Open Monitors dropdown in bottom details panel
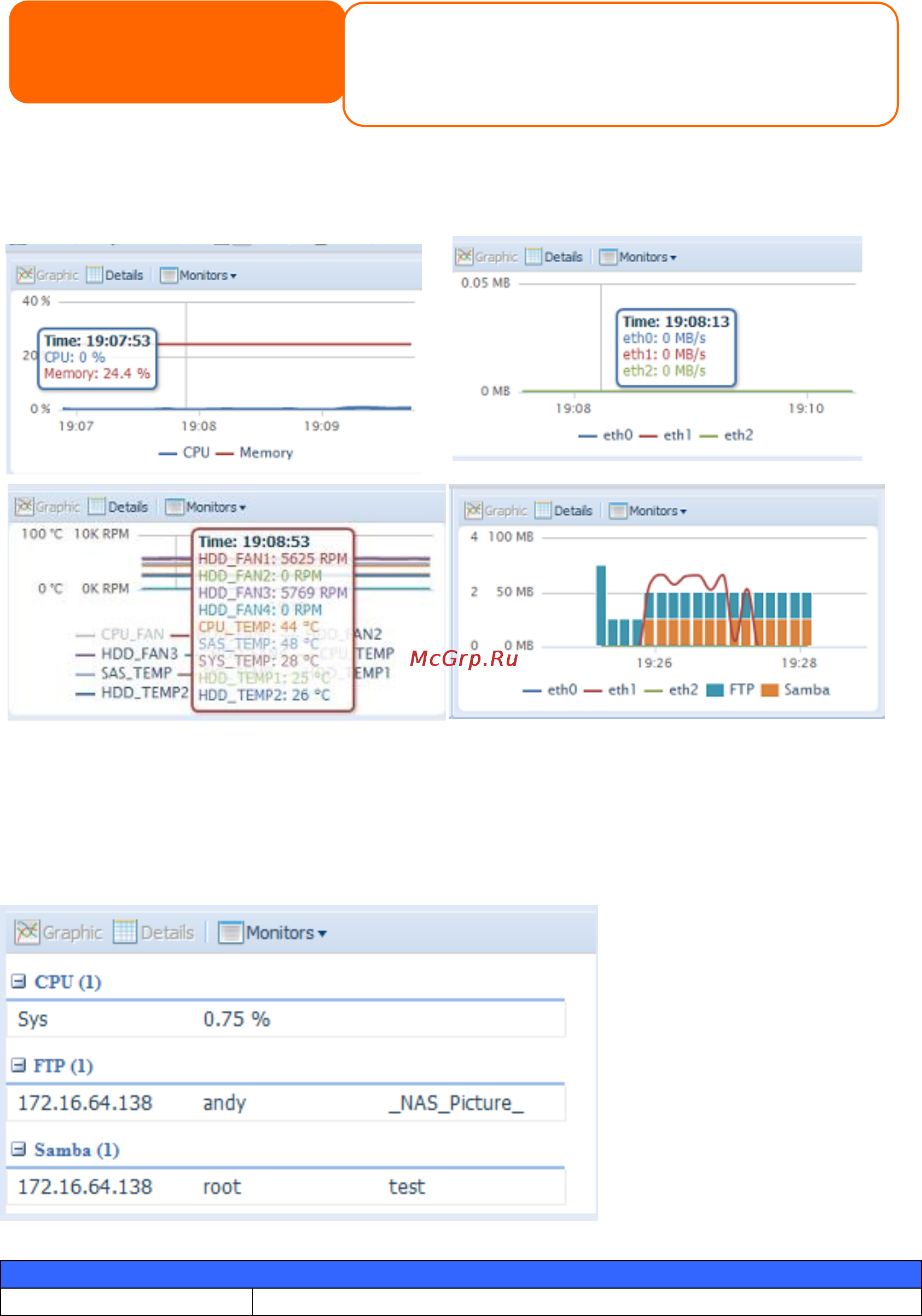The width and height of the screenshot is (922, 1316). [272, 932]
